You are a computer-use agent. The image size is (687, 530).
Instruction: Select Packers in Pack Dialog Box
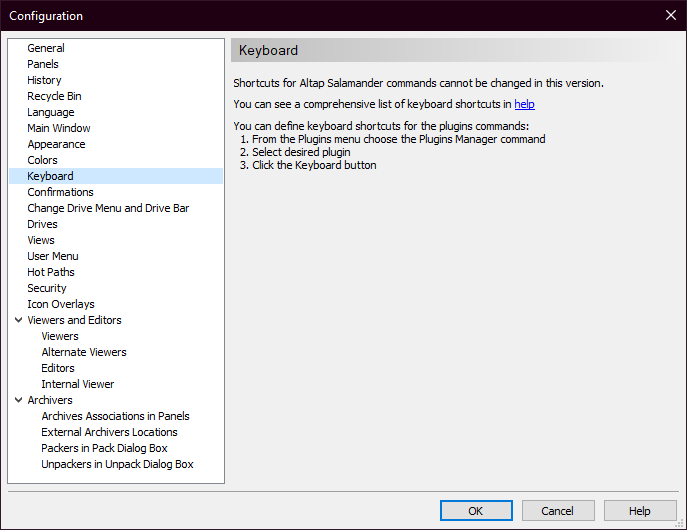[104, 448]
